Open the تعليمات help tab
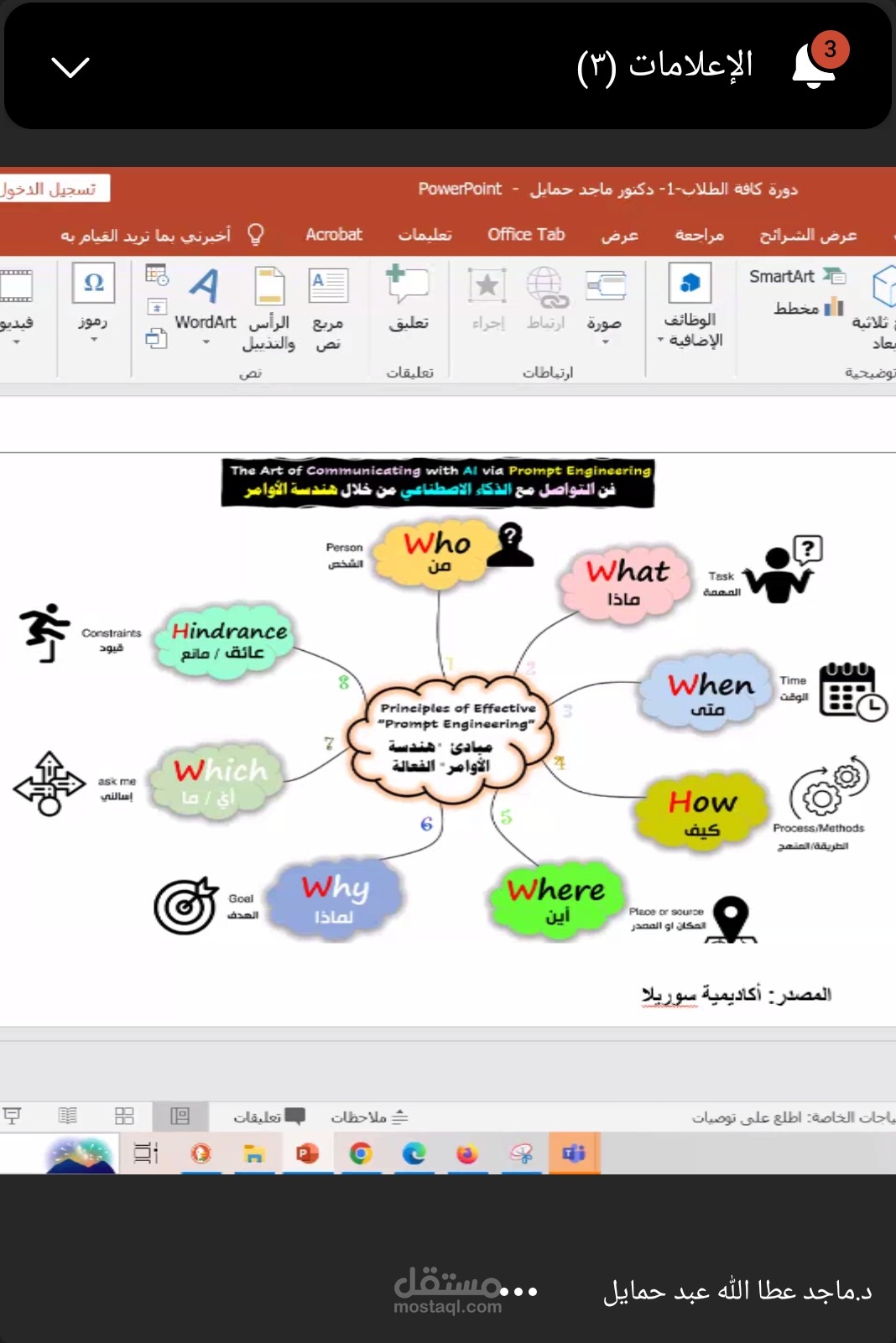896x1343 pixels. click(x=425, y=235)
